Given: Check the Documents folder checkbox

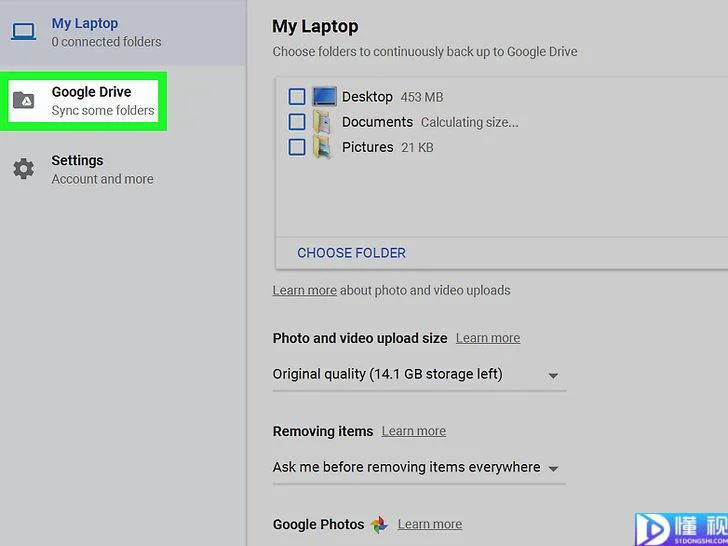Looking at the screenshot, I should pyautogui.click(x=297, y=122).
